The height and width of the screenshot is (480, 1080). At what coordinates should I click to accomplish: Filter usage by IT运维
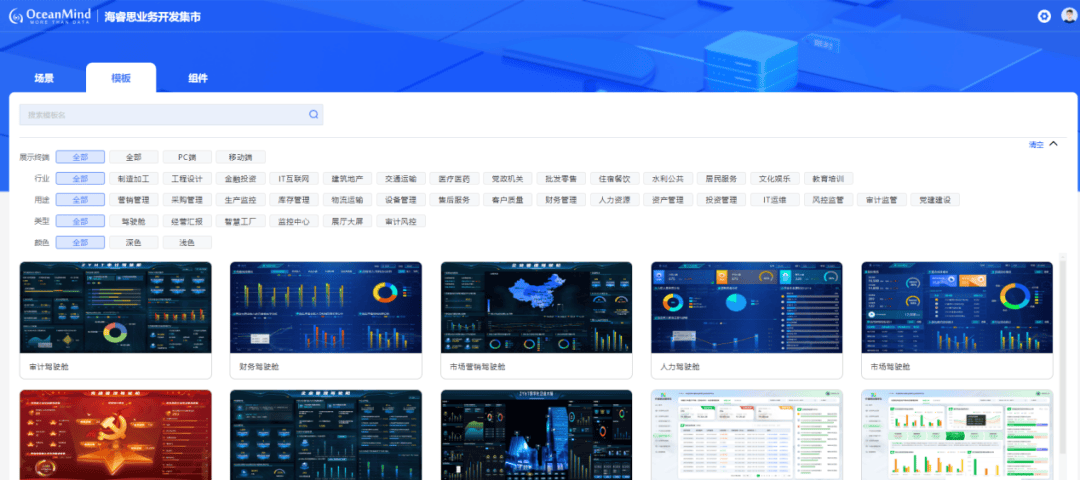[x=775, y=200]
